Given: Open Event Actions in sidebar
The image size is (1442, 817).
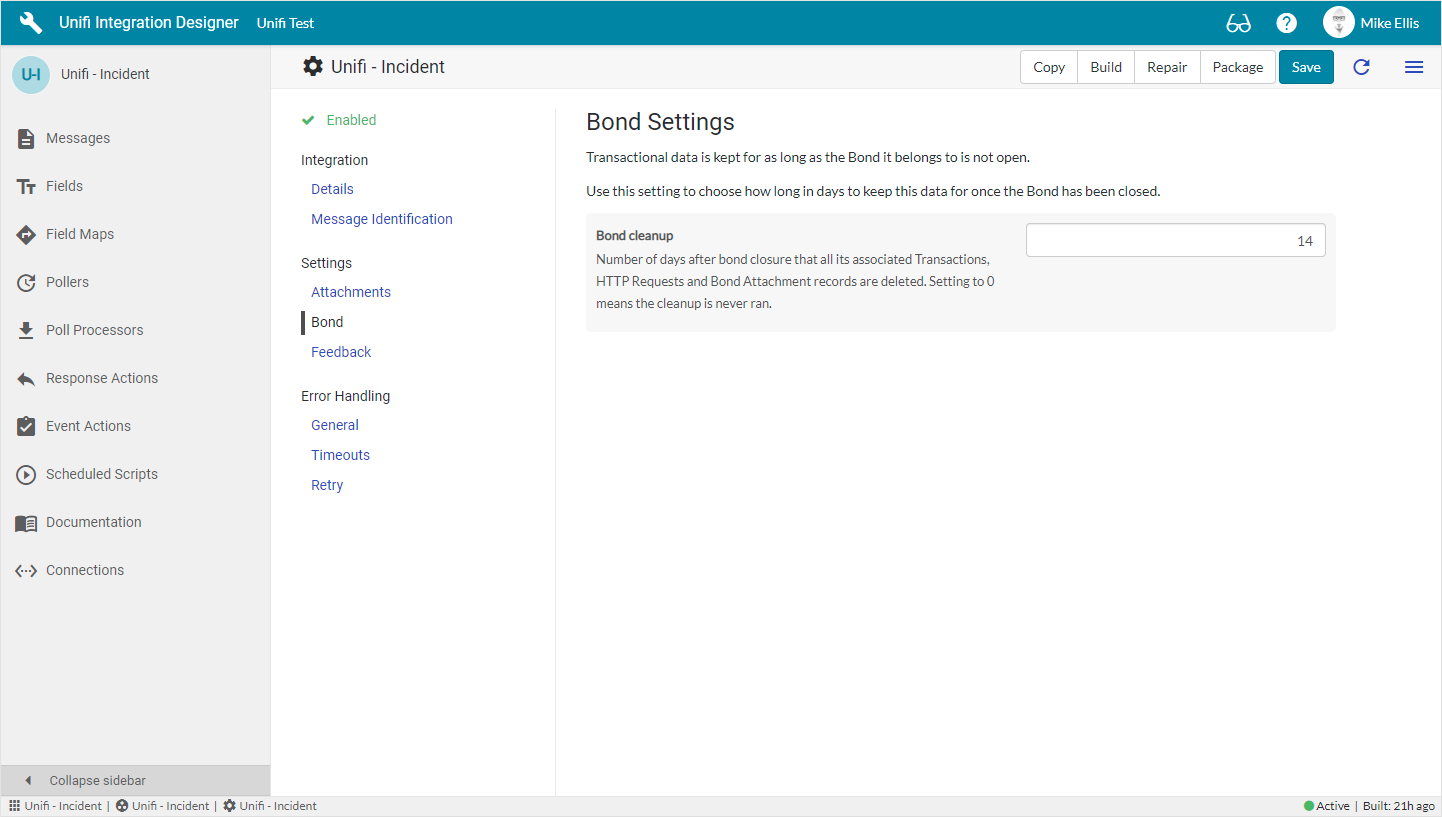Looking at the screenshot, I should click(88, 426).
